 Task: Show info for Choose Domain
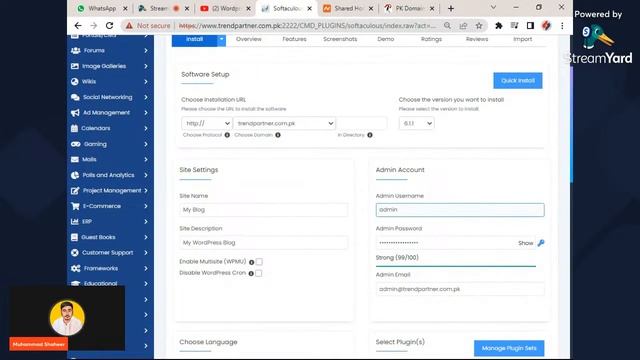pos(278,135)
